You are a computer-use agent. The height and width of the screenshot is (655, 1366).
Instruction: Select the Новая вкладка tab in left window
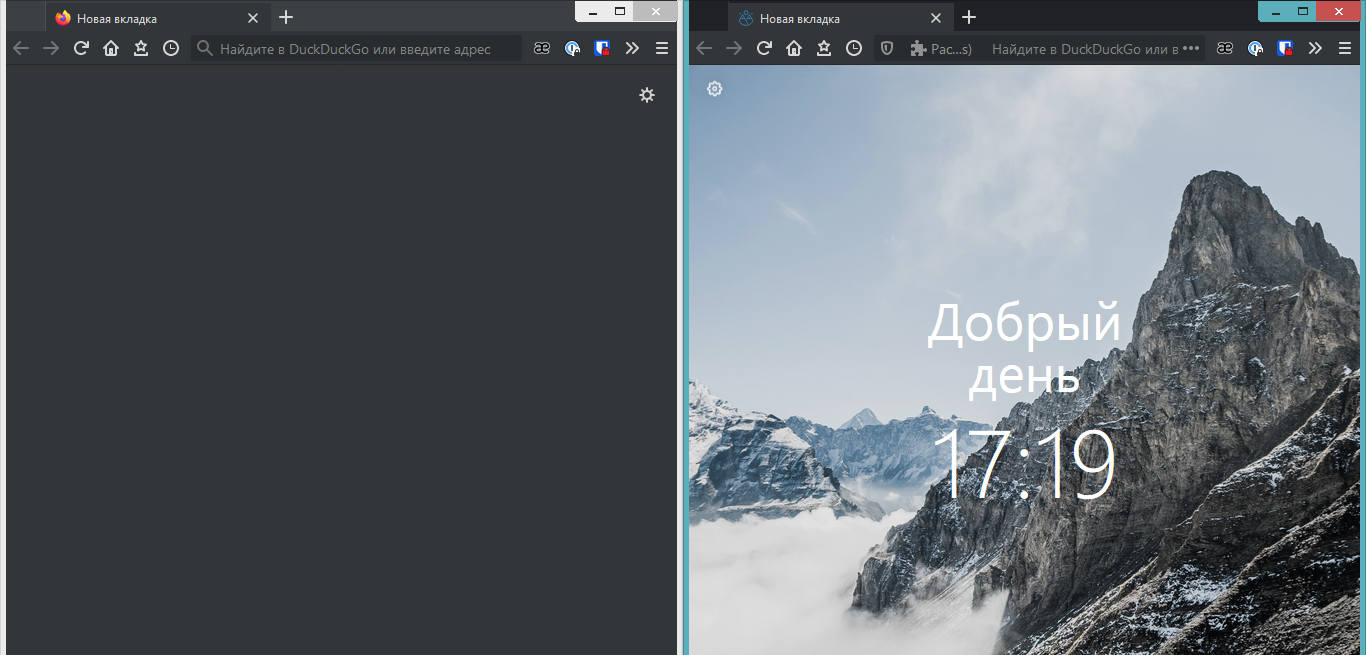[x=156, y=18]
